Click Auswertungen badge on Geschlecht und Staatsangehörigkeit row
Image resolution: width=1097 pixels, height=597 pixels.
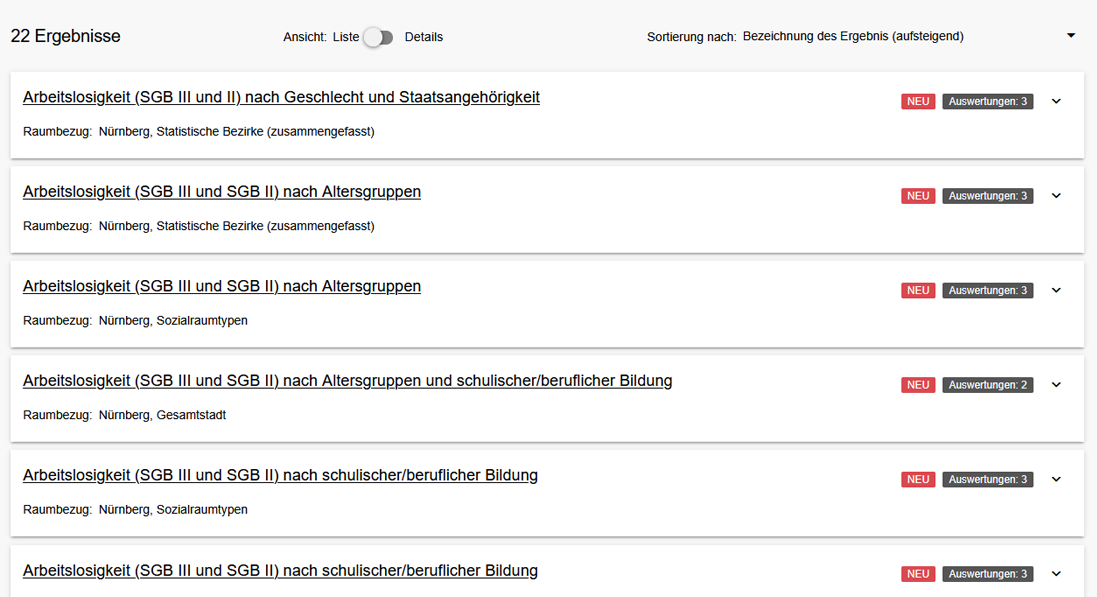point(987,101)
